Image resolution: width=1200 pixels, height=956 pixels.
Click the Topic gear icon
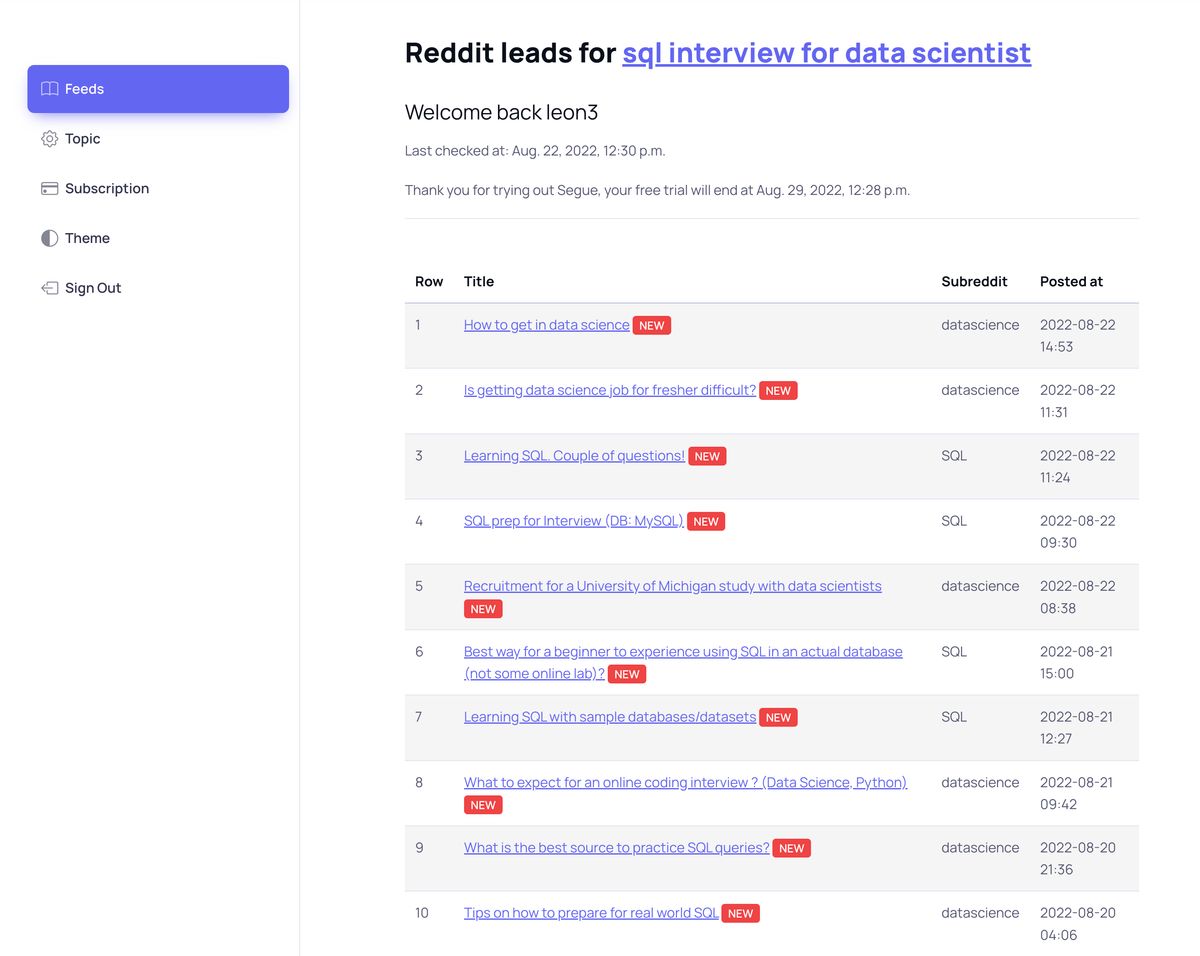pyautogui.click(x=49, y=139)
